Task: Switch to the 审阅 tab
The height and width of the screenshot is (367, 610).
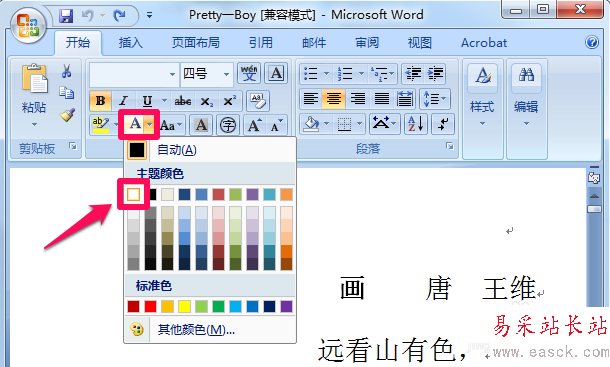Action: (x=367, y=42)
